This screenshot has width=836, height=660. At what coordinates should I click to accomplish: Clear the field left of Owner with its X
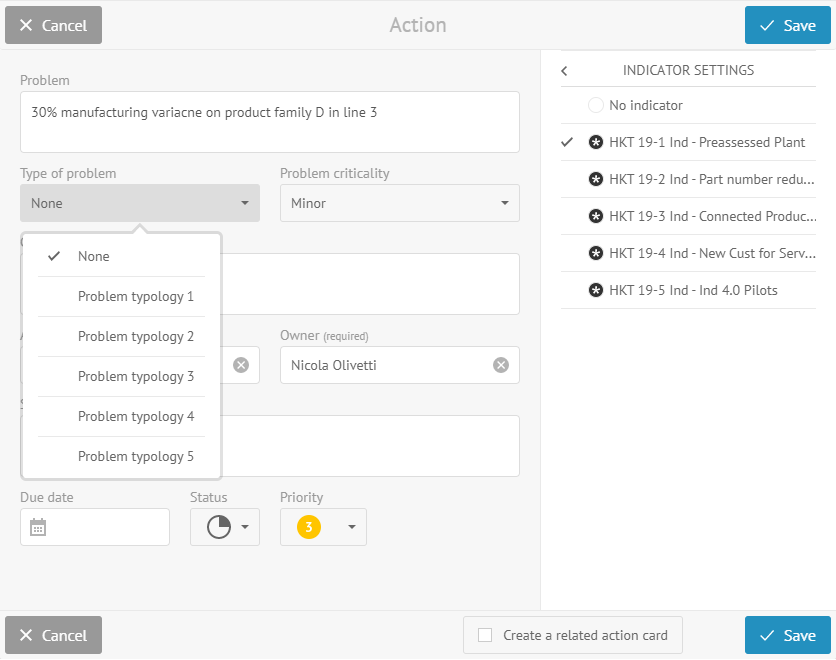241,365
